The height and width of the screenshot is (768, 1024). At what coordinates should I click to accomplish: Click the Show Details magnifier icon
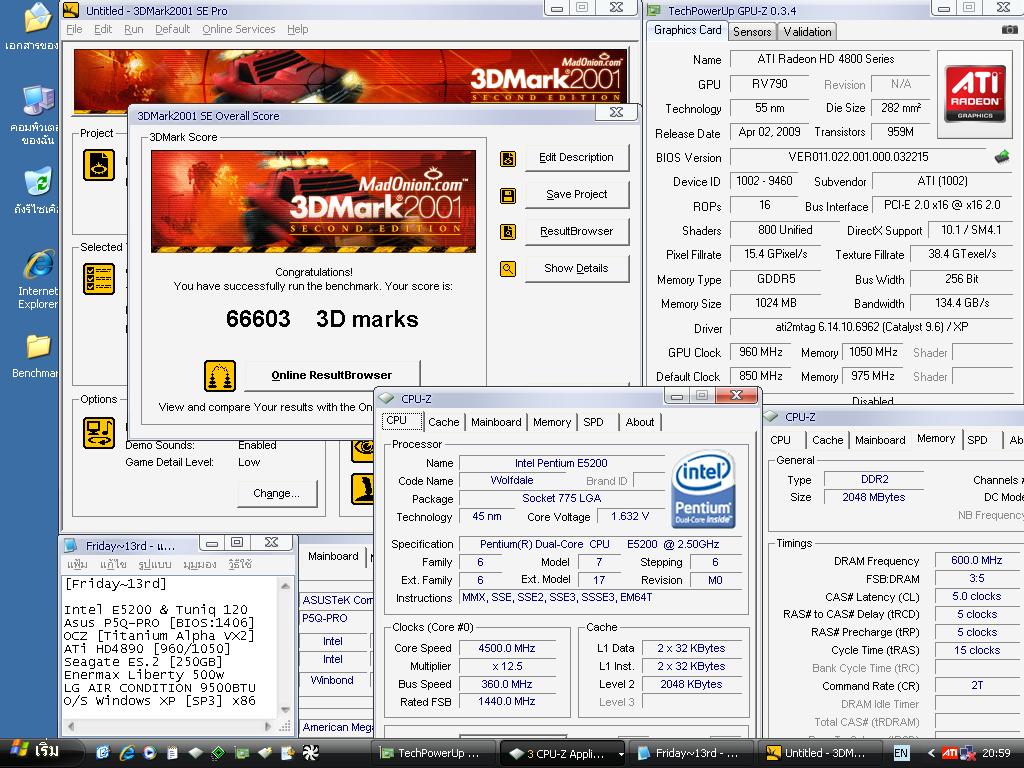(508, 268)
